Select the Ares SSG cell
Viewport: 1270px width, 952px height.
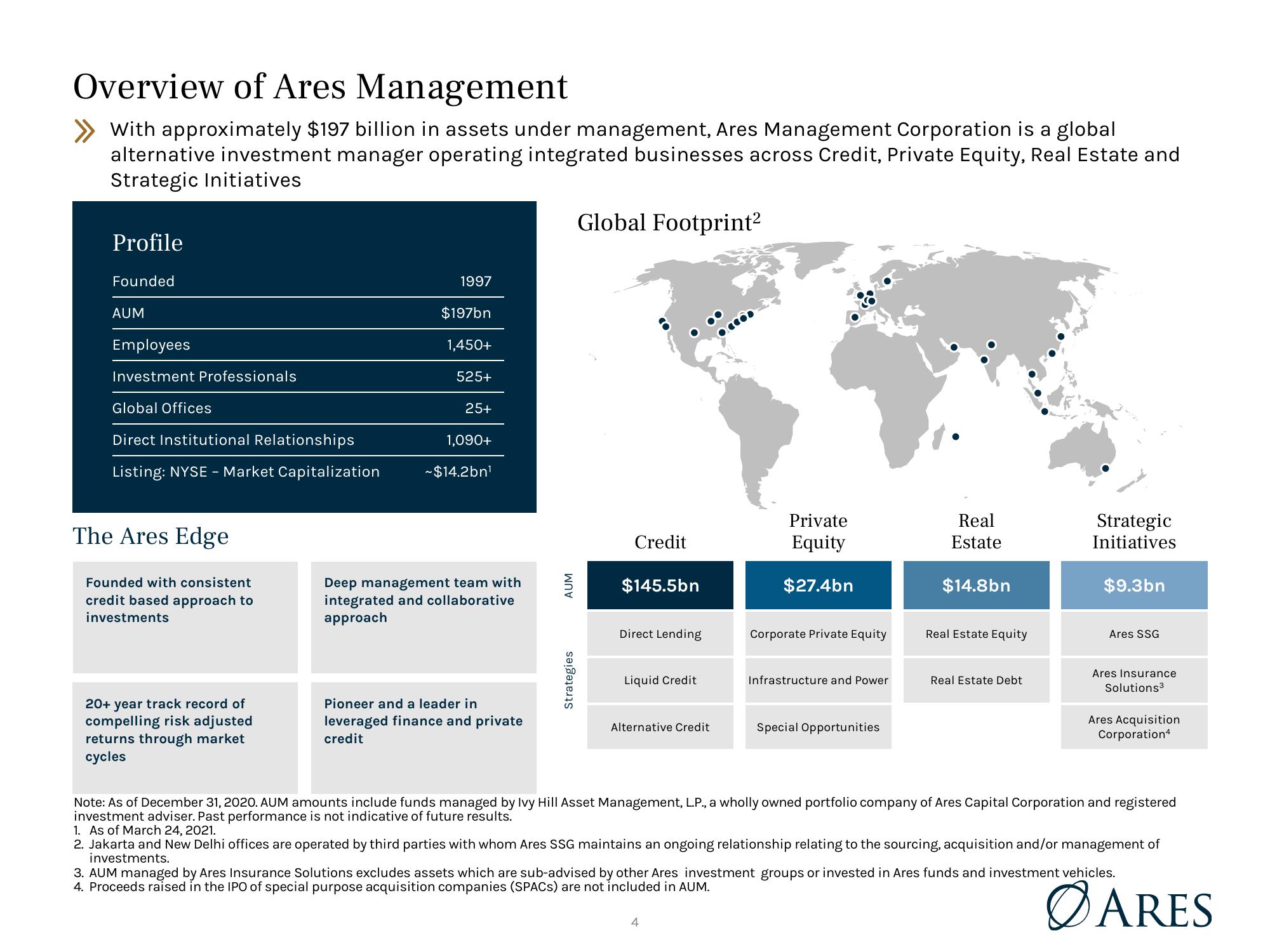coord(1134,634)
